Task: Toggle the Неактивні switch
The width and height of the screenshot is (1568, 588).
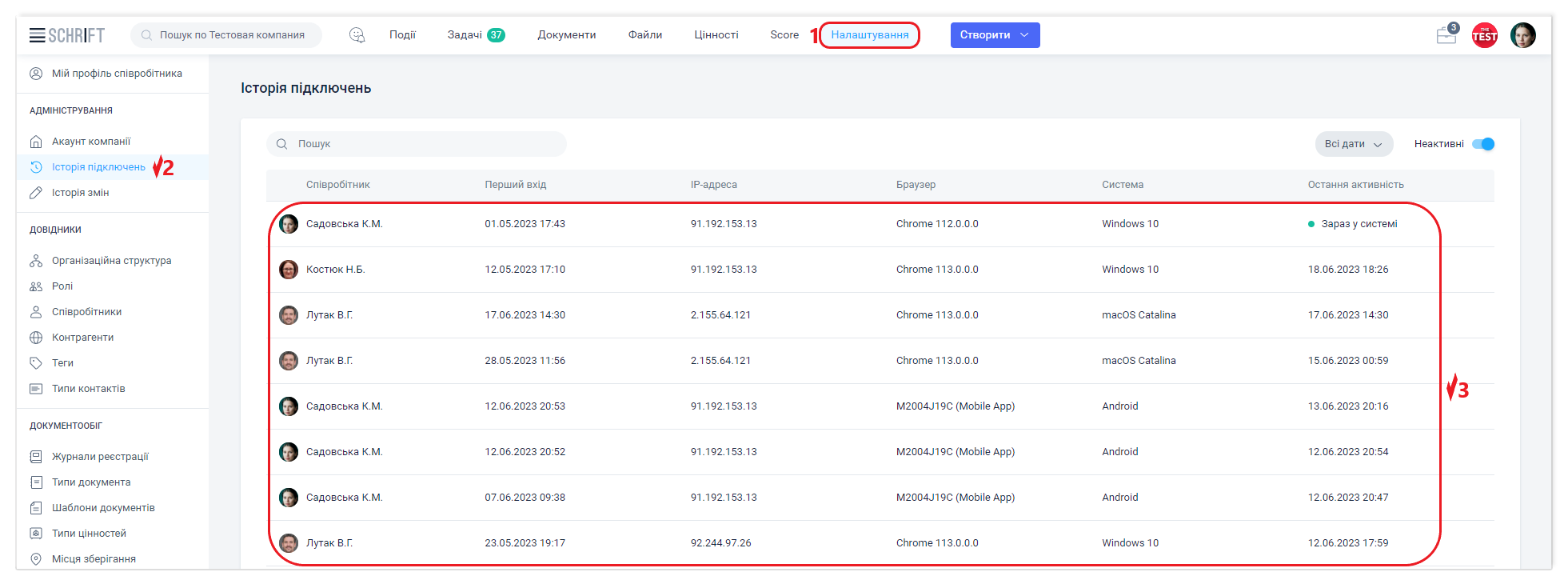Action: pos(1483,144)
